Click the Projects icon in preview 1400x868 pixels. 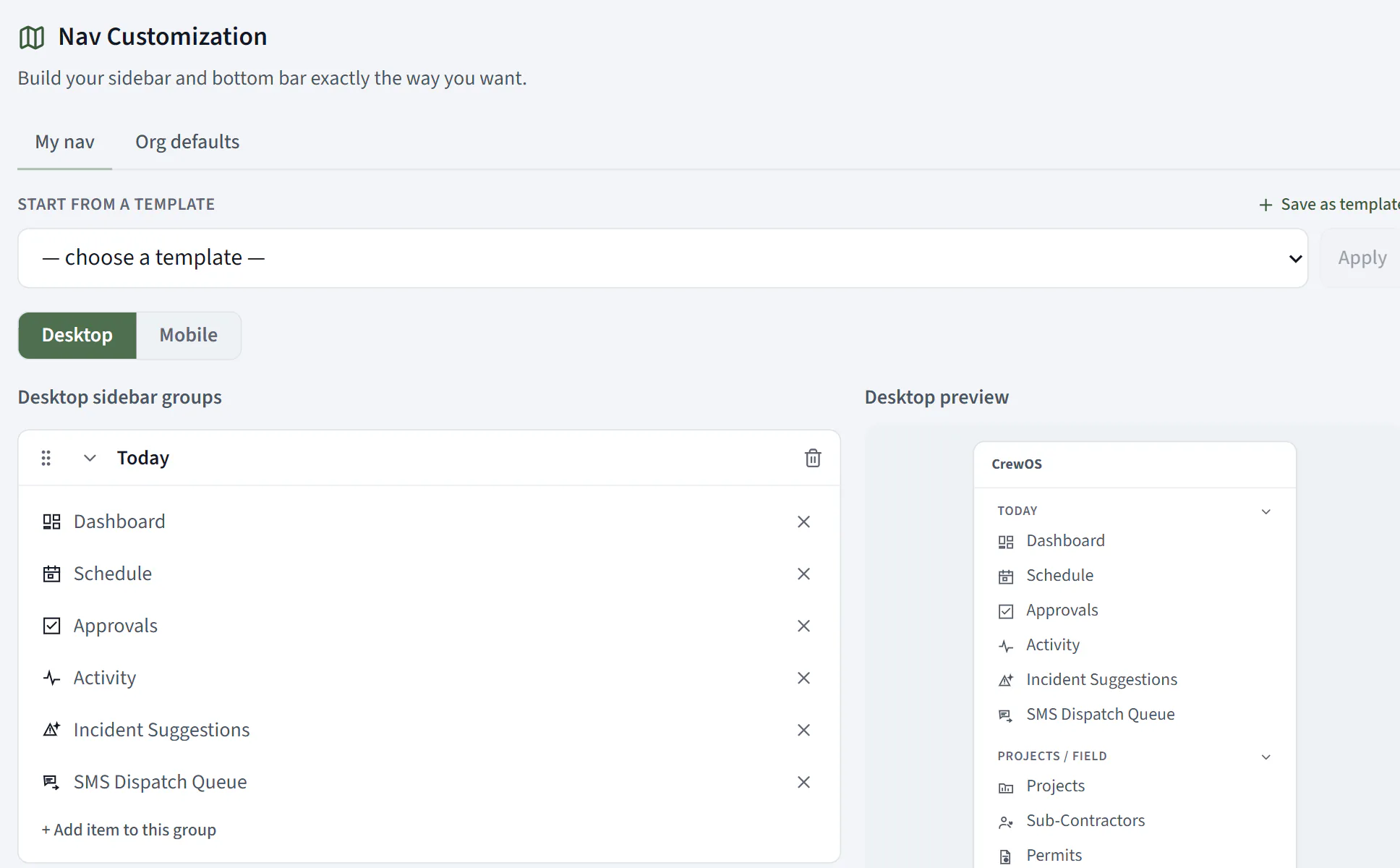[1006, 787]
